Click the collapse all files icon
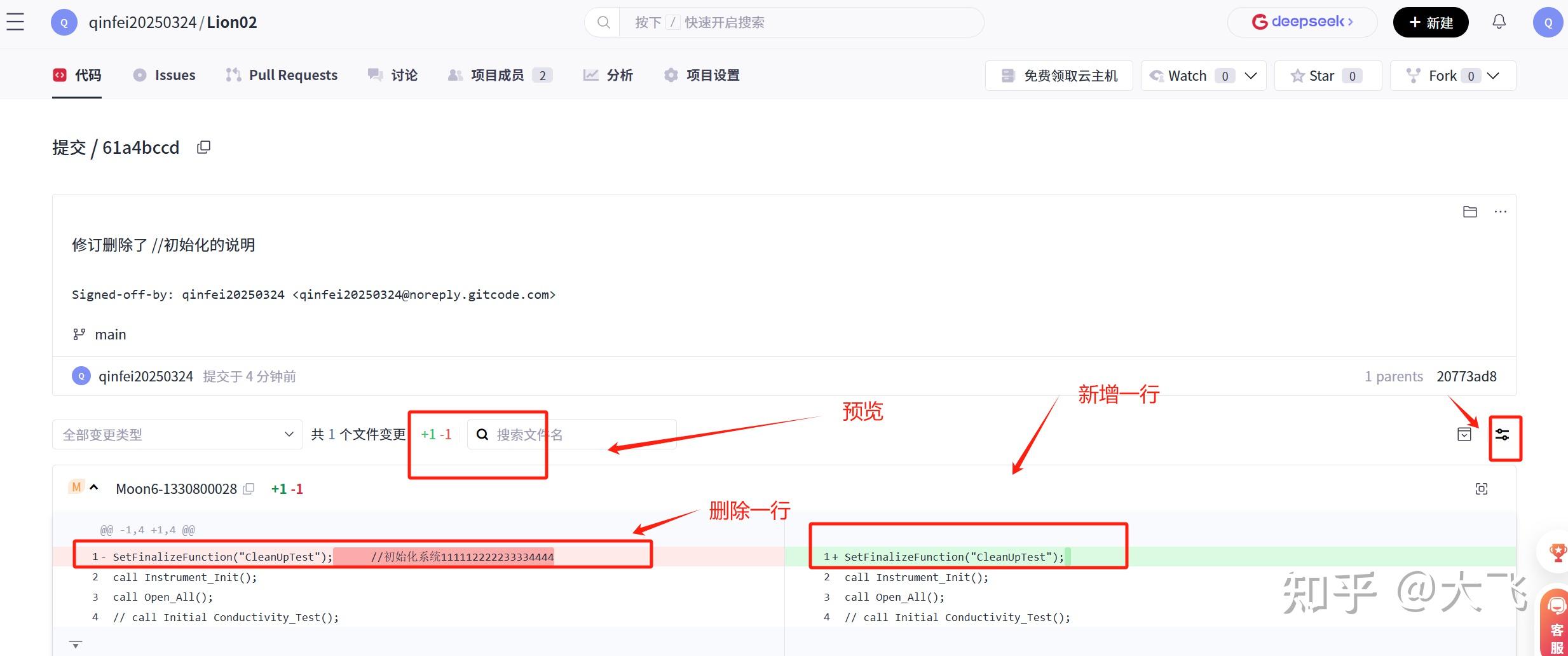1568x656 pixels. pyautogui.click(x=1464, y=435)
